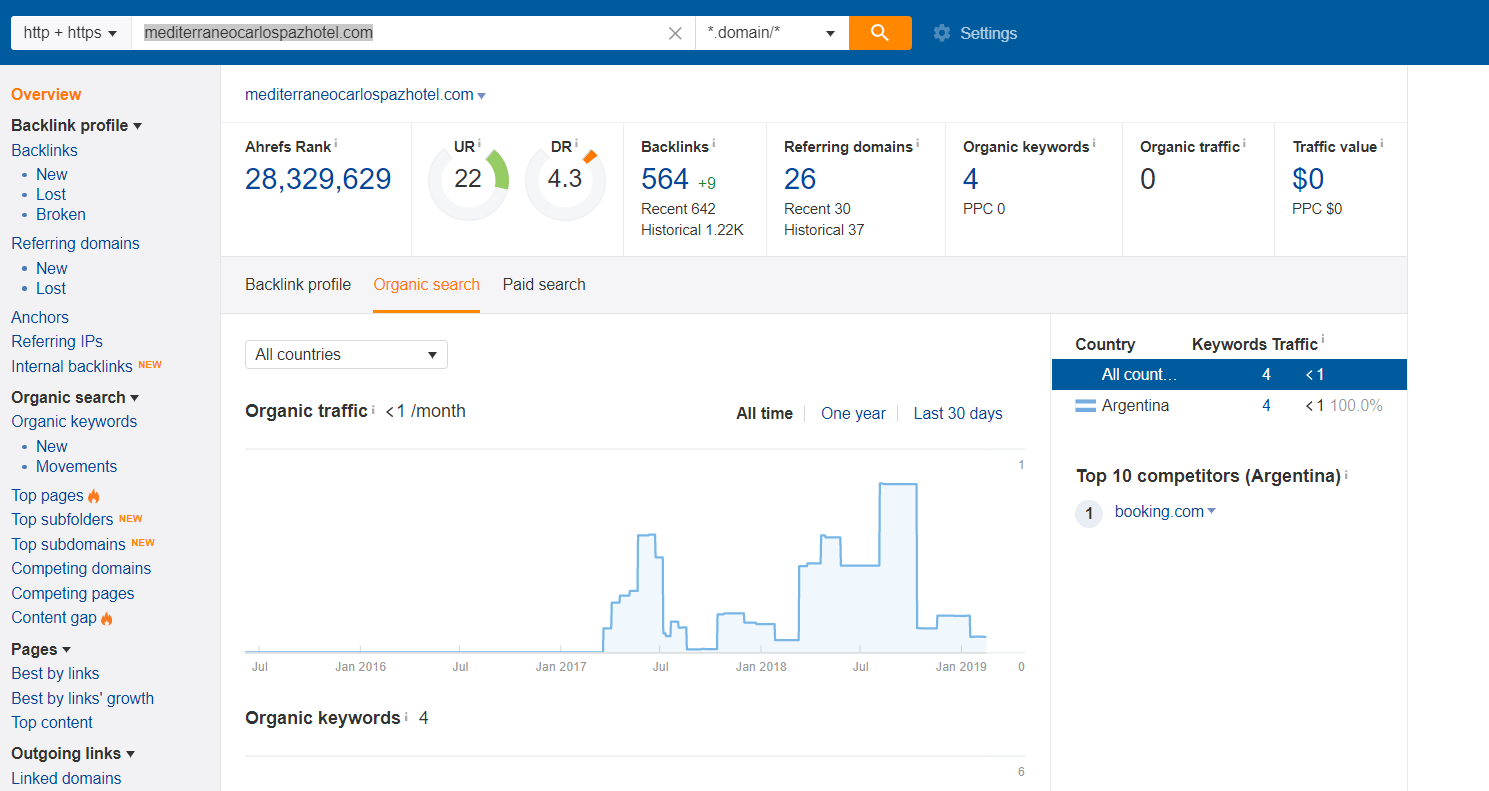Click the info icon beside Top 10 competitors
Viewport: 1489px width, 791px height.
tap(1346, 474)
